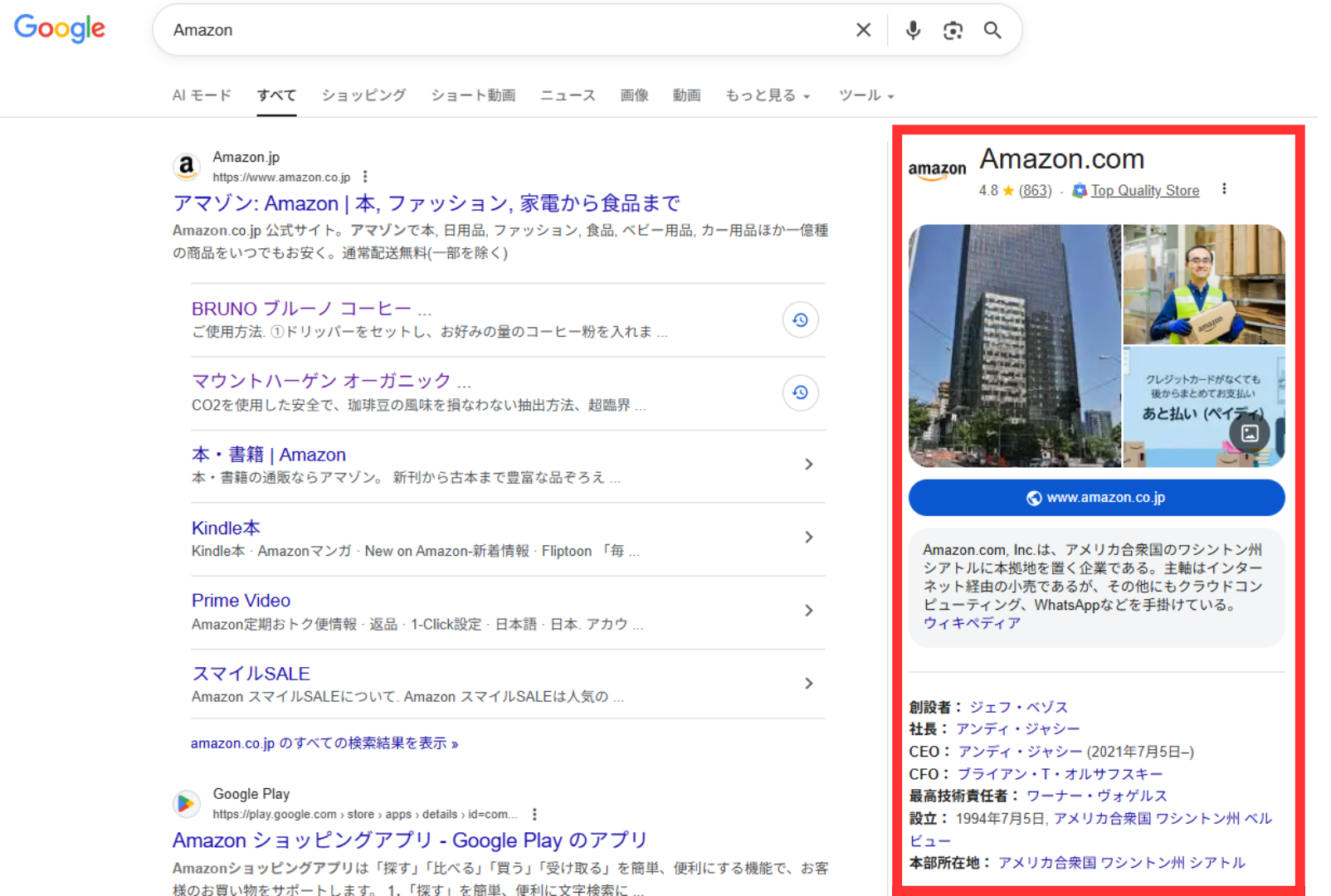Open the ウィキペディア link

(971, 623)
